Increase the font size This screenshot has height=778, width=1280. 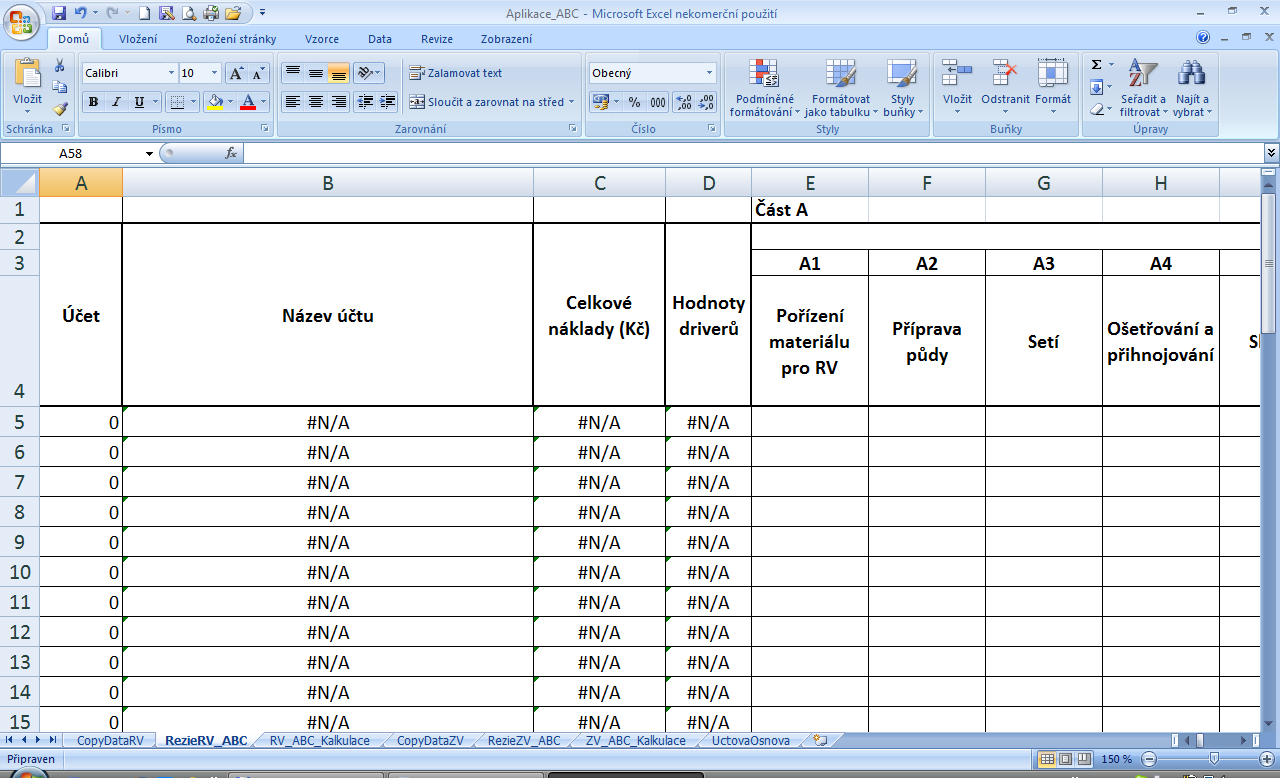point(236,73)
